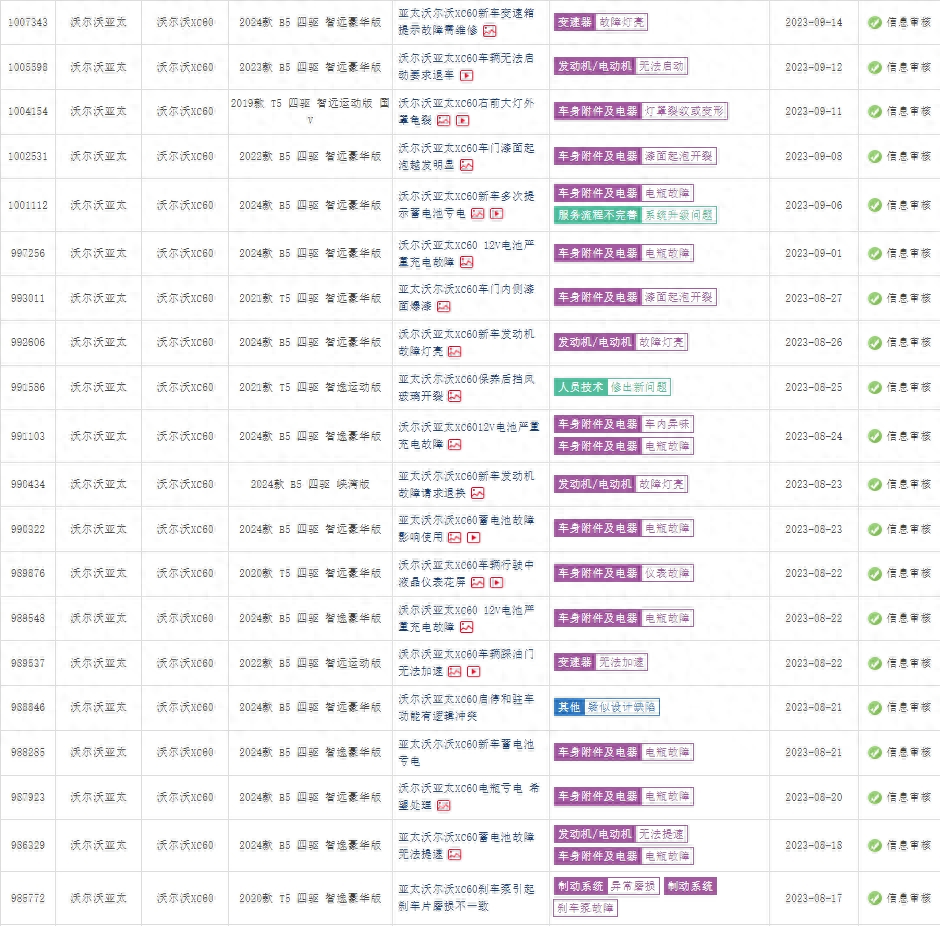Click 刹车泵故障 tag in row 985772
The width and height of the screenshot is (940, 926).
point(585,908)
